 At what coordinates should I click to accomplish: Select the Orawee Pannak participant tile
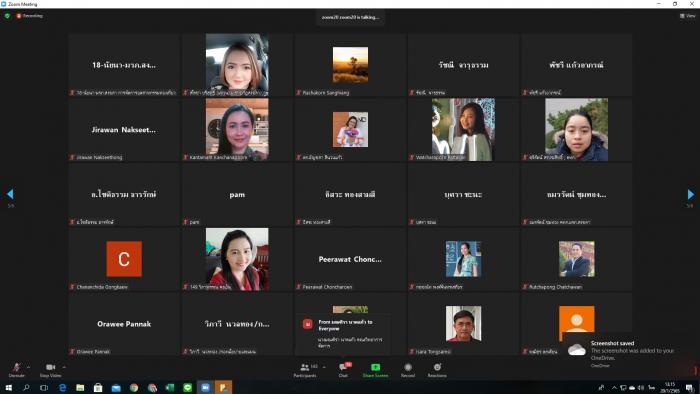[x=124, y=324]
